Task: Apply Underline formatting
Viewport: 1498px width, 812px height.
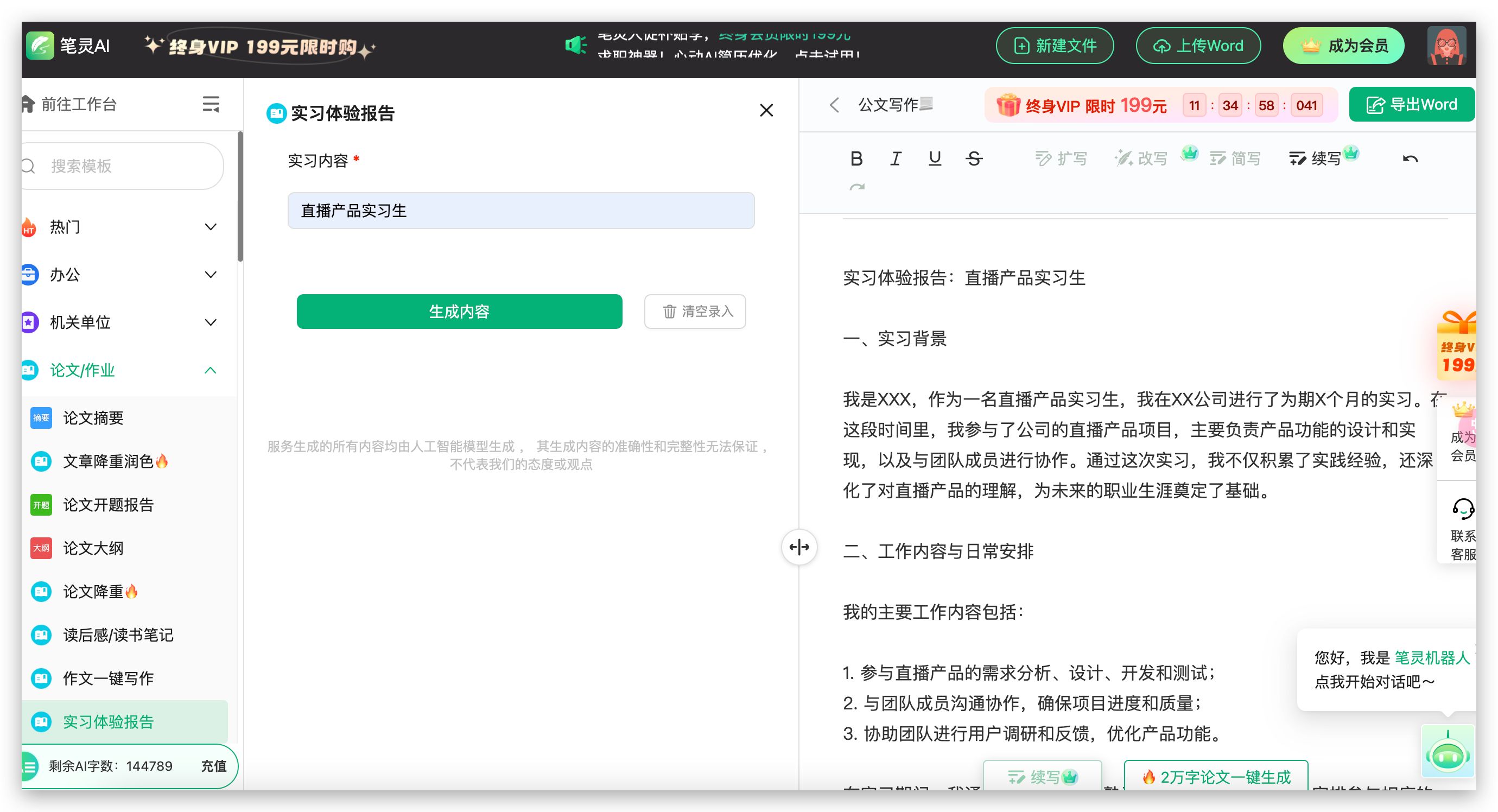Action: (935, 158)
